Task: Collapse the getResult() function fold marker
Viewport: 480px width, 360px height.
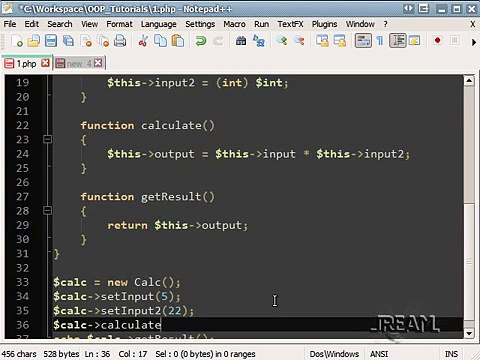Action: tap(47, 210)
